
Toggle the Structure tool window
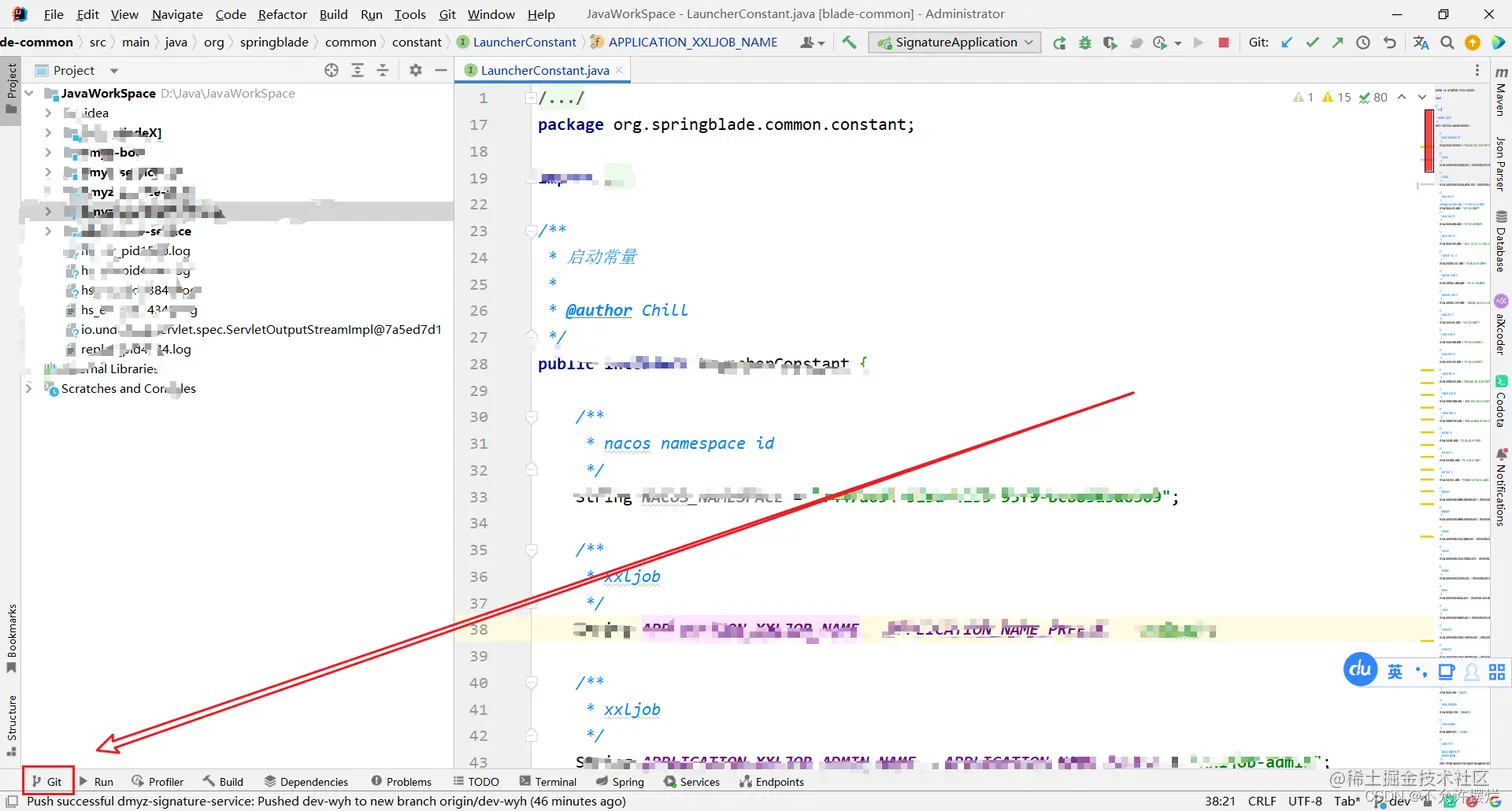tap(12, 725)
